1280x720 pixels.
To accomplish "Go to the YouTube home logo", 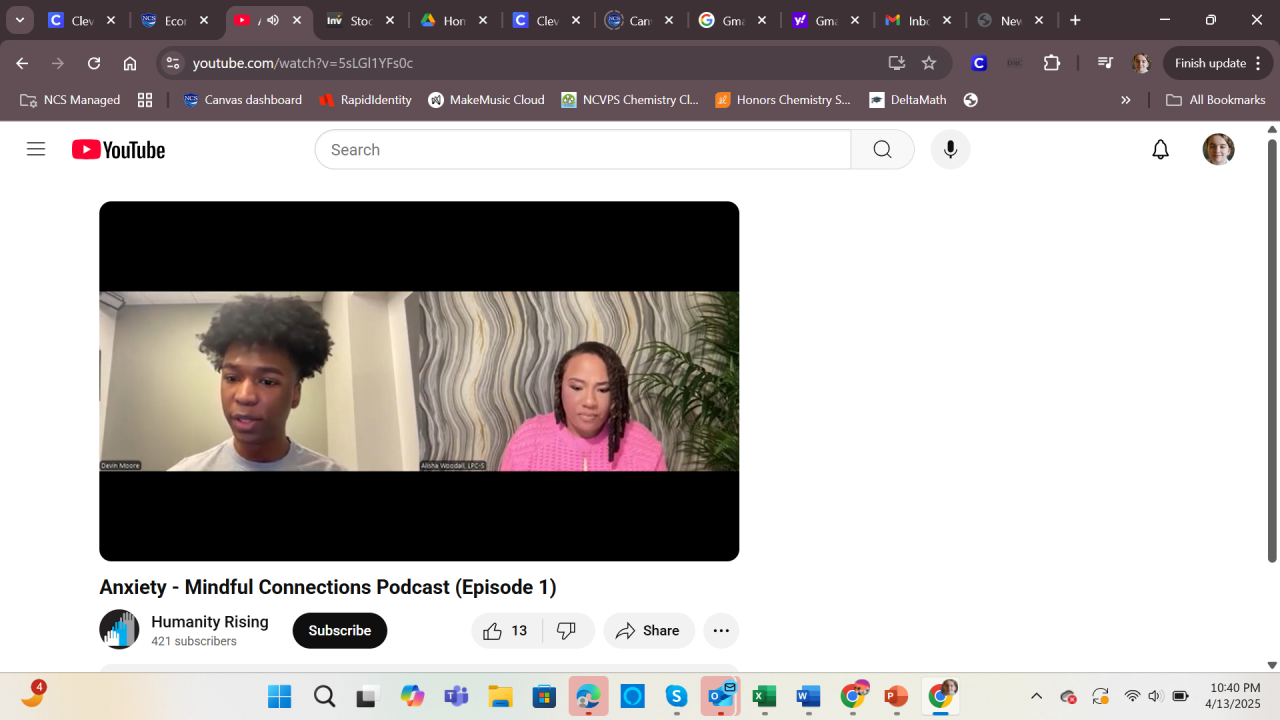I will [x=118, y=150].
